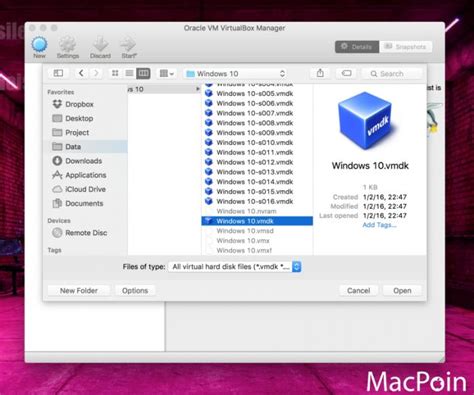Screen dimensions: 474x395
Task: Click the Share icon button
Action: click(320, 73)
